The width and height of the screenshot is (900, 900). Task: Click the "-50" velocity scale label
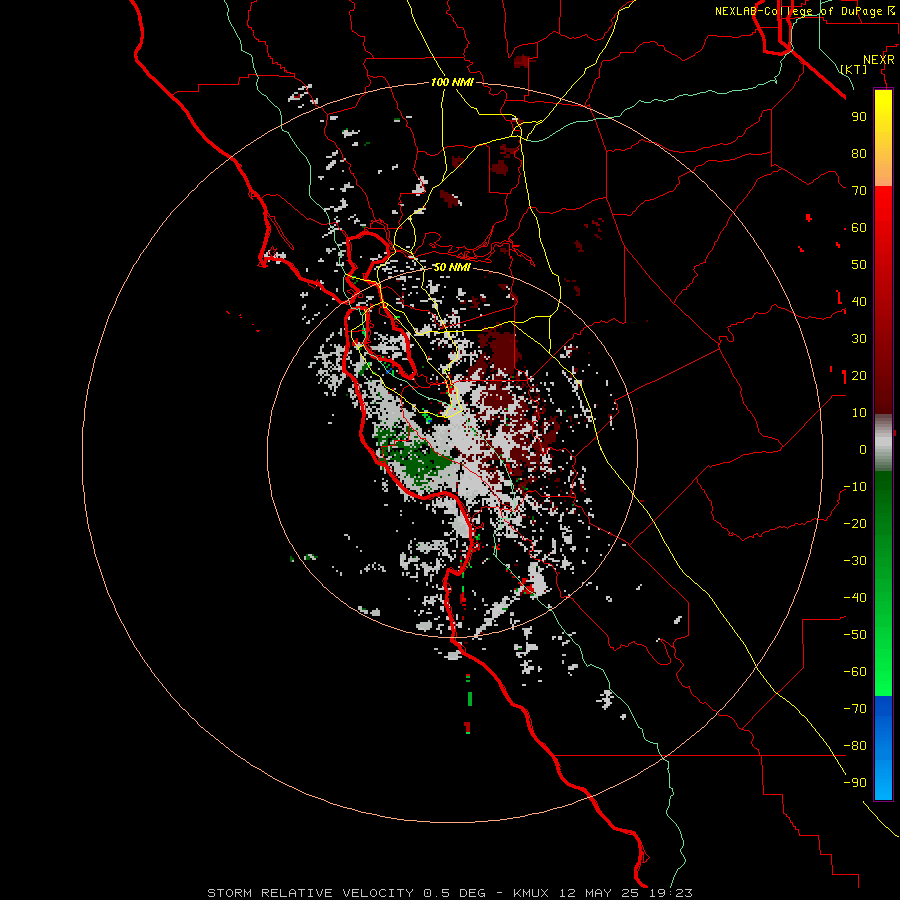click(x=855, y=635)
